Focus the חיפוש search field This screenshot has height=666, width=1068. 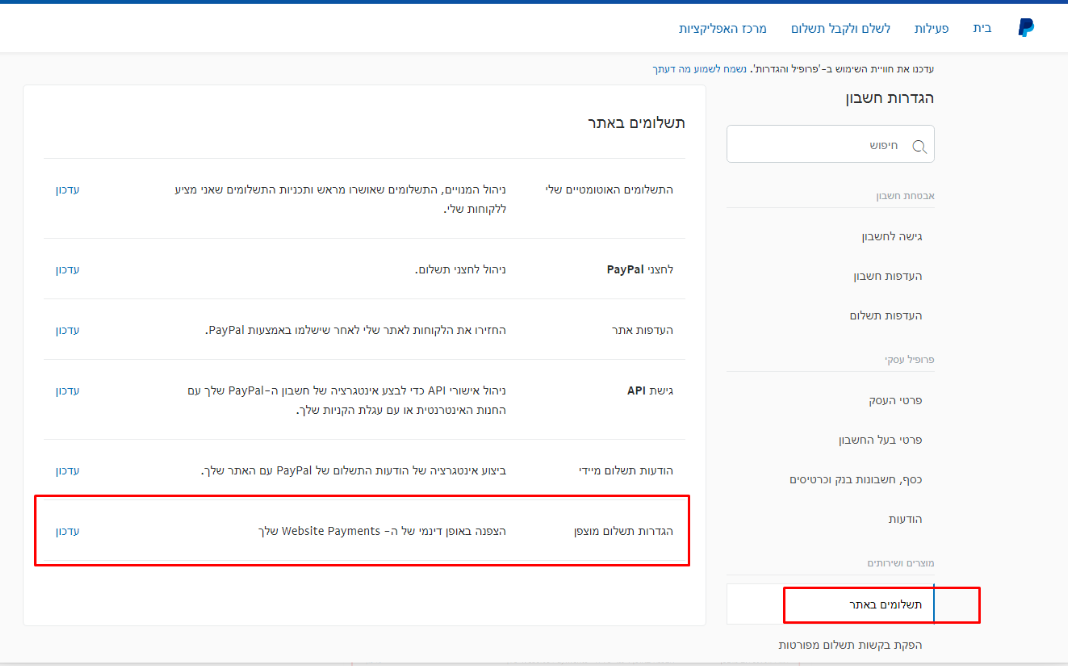tap(830, 144)
